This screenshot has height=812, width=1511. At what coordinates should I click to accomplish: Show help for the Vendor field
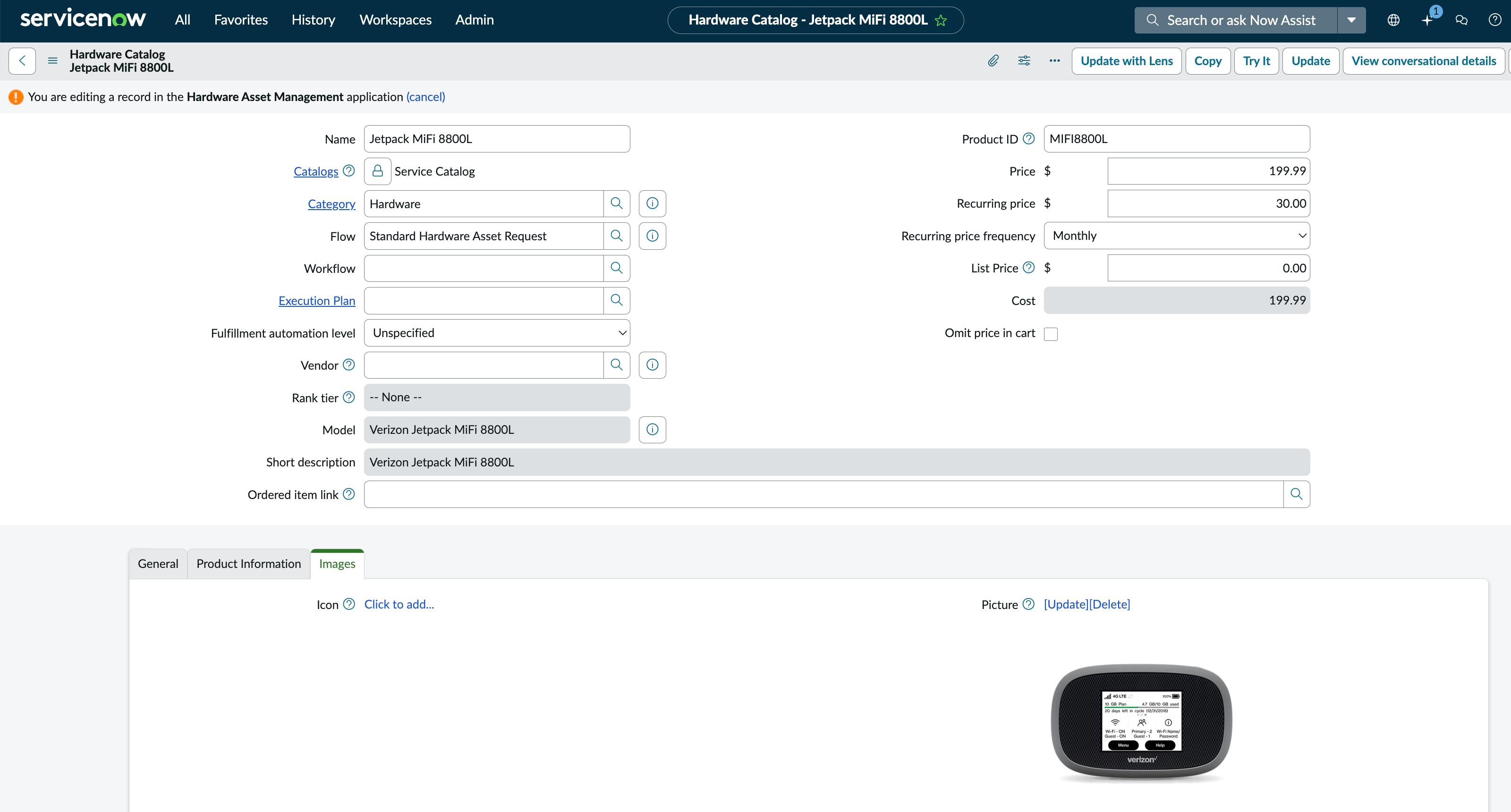[349, 364]
